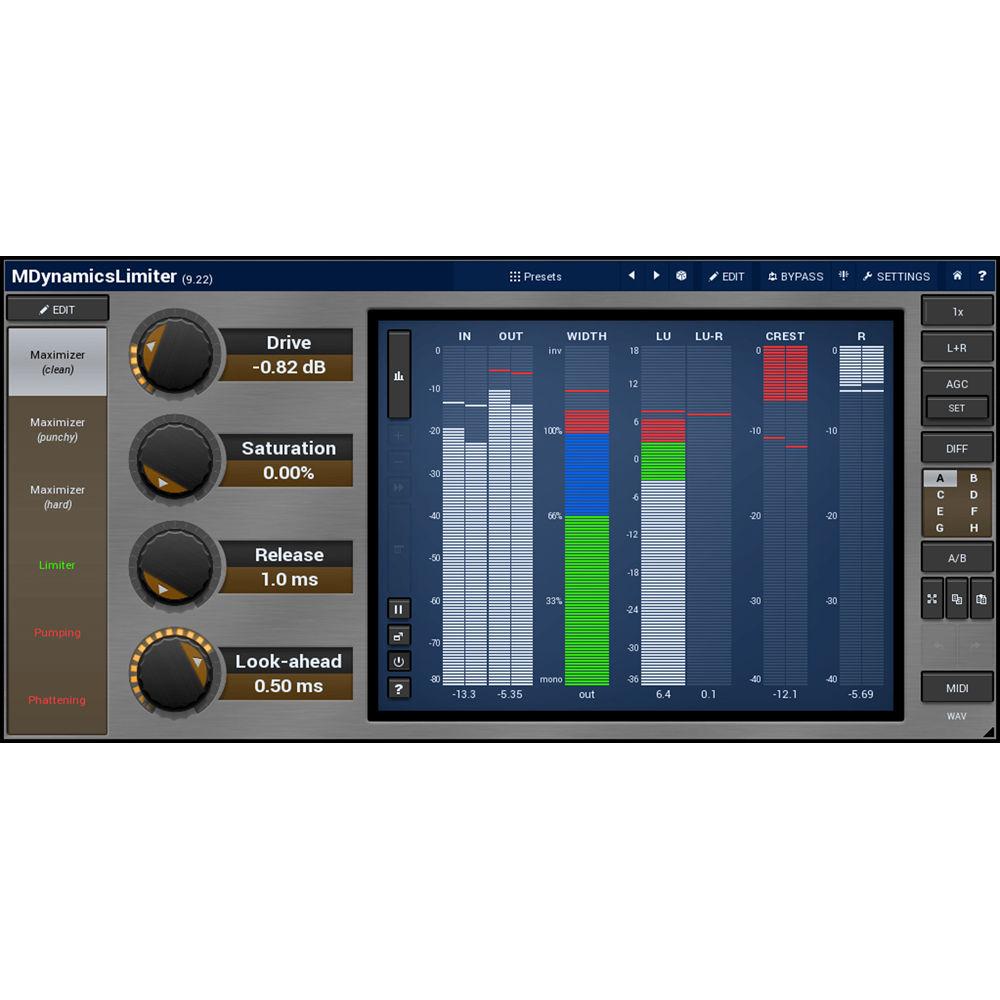Click the randomize dice icon in top bar

pyautogui.click(x=680, y=276)
